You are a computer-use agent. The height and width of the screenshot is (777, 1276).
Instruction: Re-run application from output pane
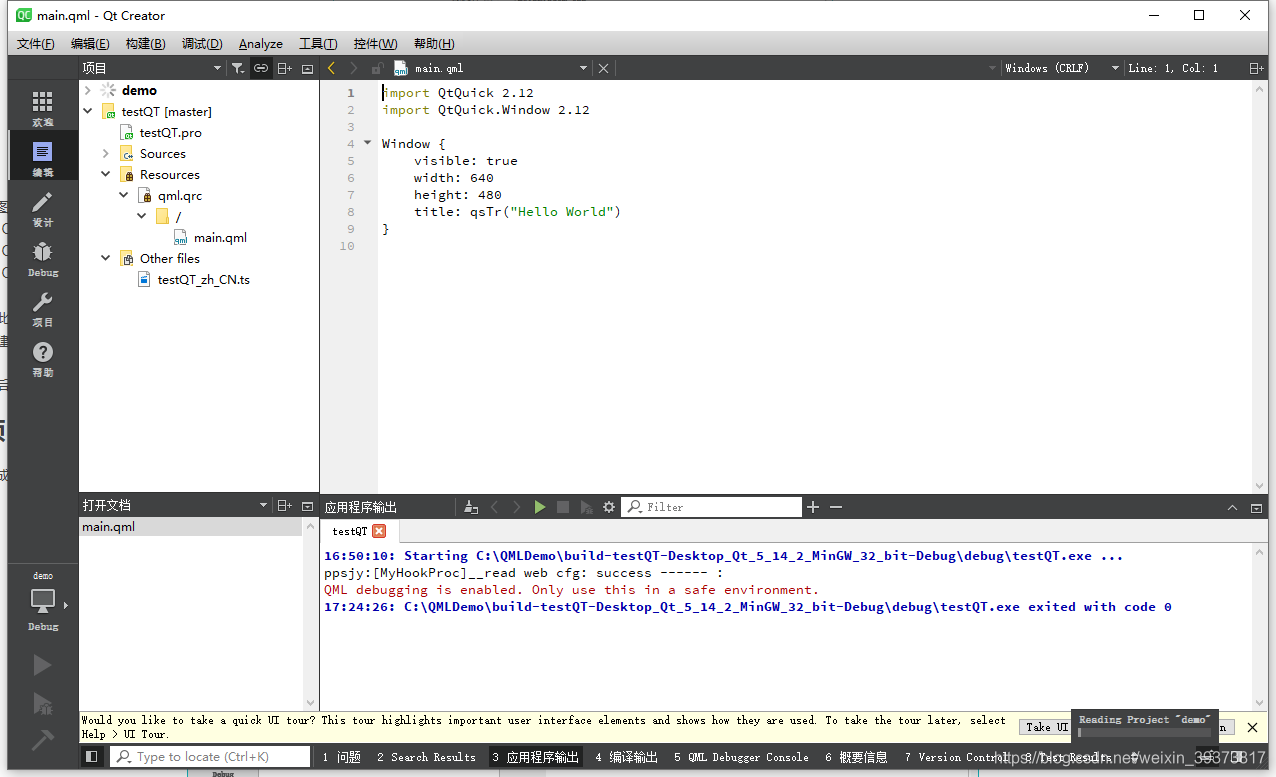coord(540,507)
